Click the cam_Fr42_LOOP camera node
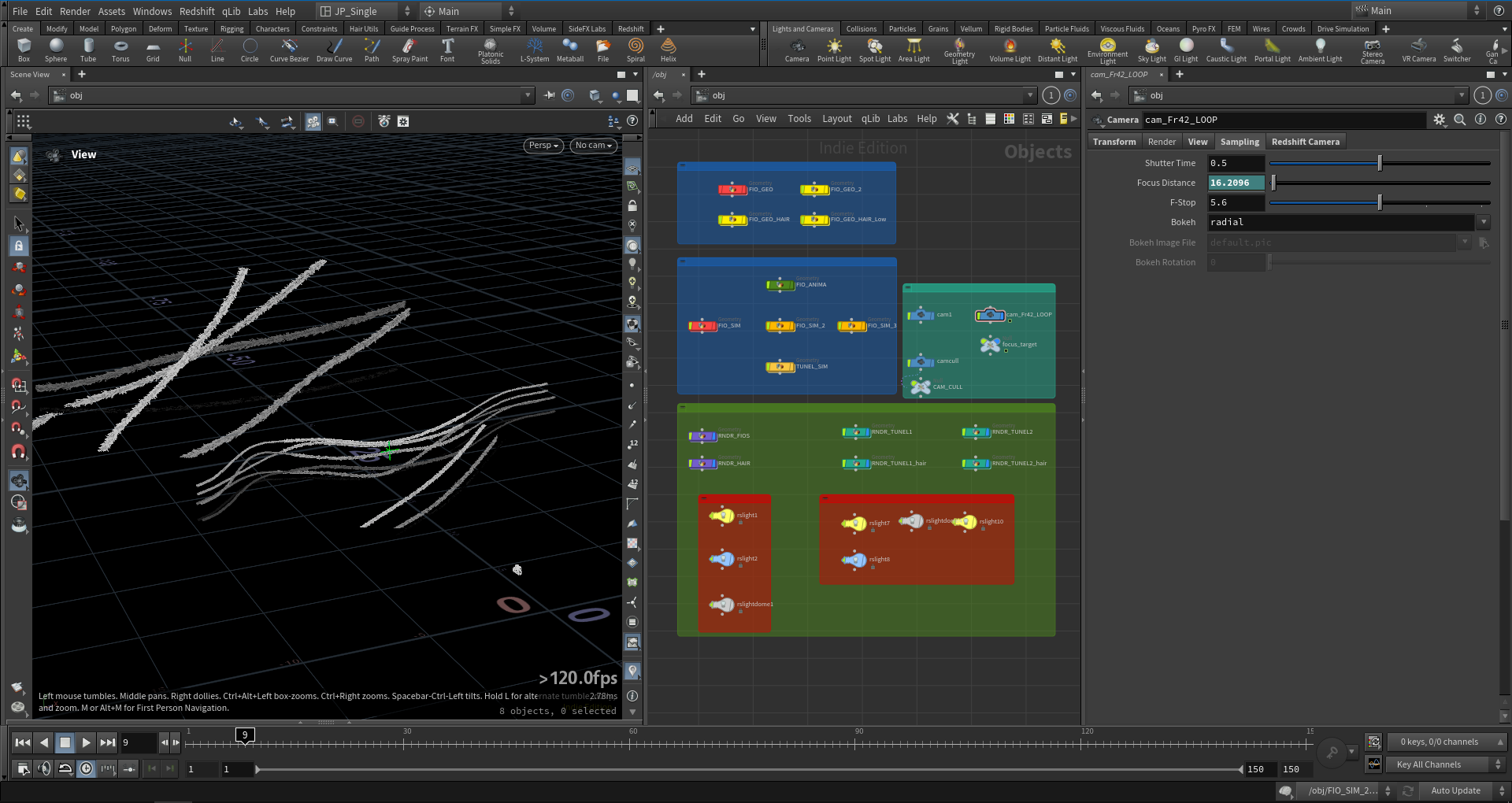 pos(990,315)
